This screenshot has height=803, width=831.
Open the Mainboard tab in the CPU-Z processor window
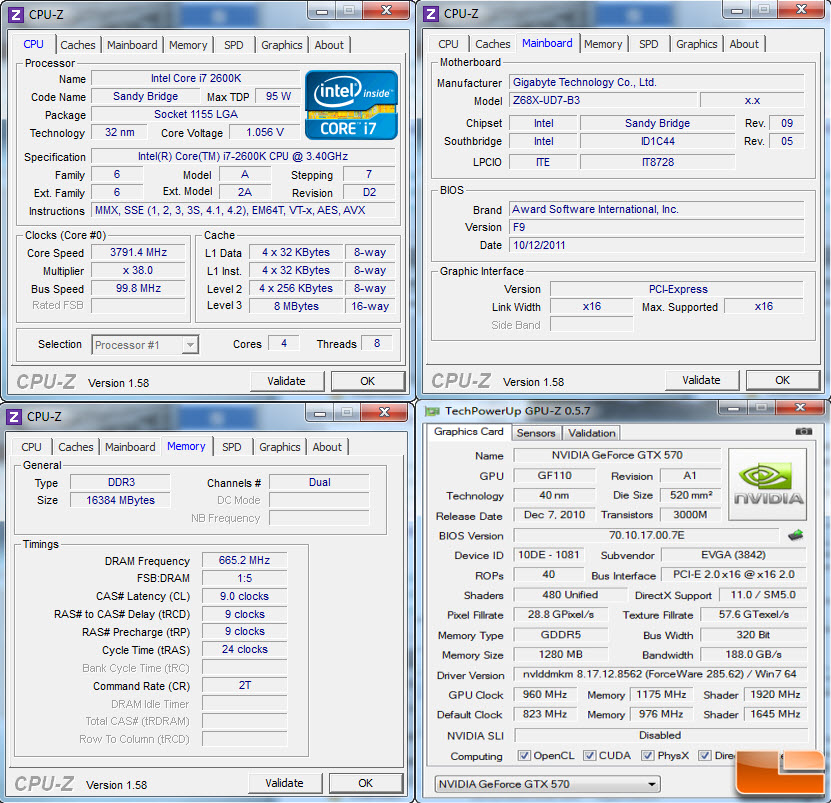coord(132,45)
